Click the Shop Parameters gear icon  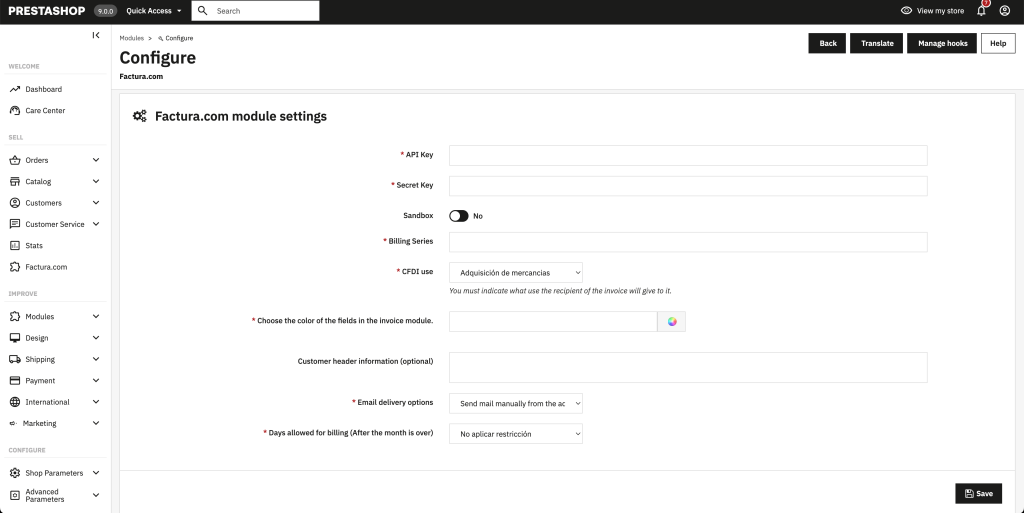coord(14,473)
